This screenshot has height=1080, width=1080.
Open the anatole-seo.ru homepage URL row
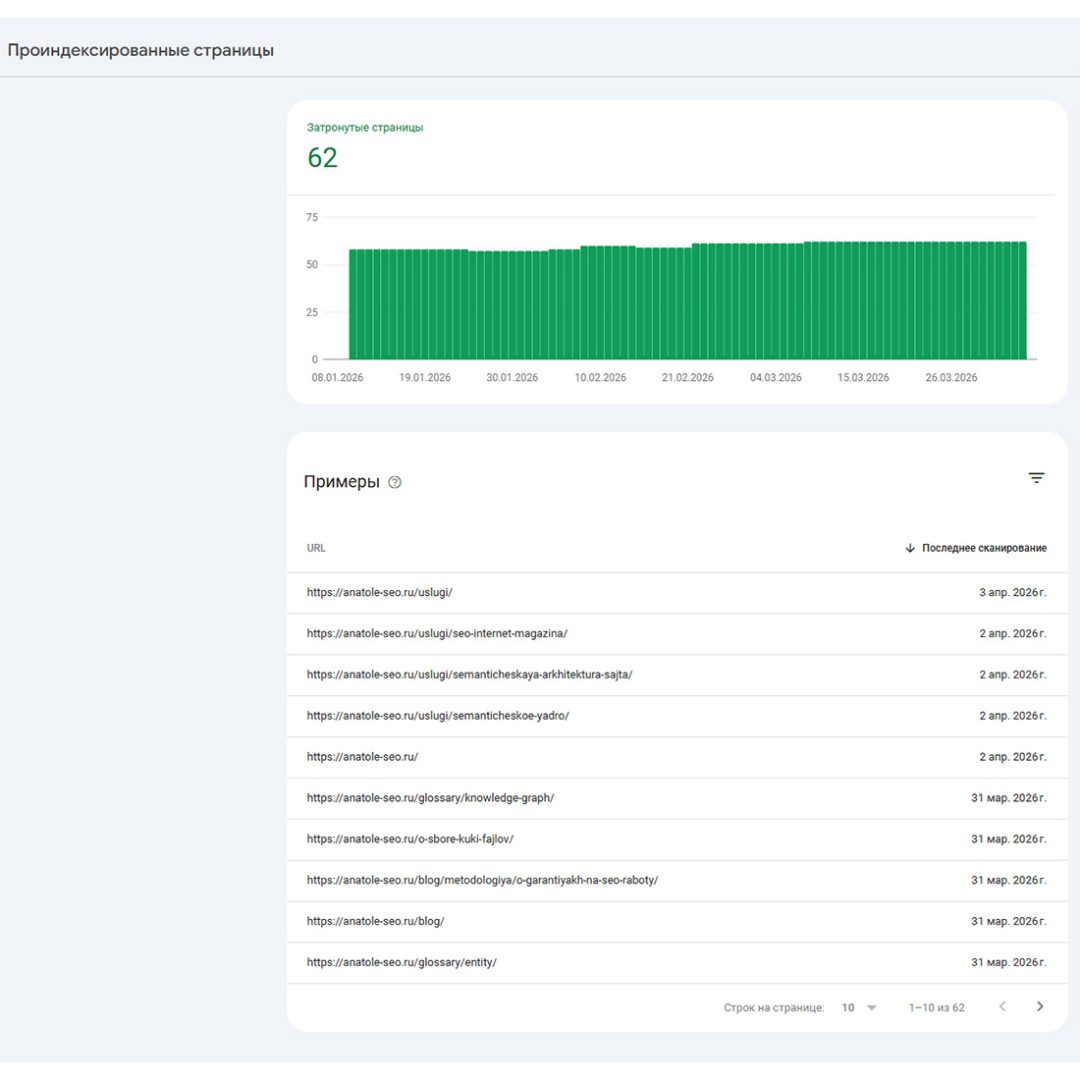(x=362, y=756)
